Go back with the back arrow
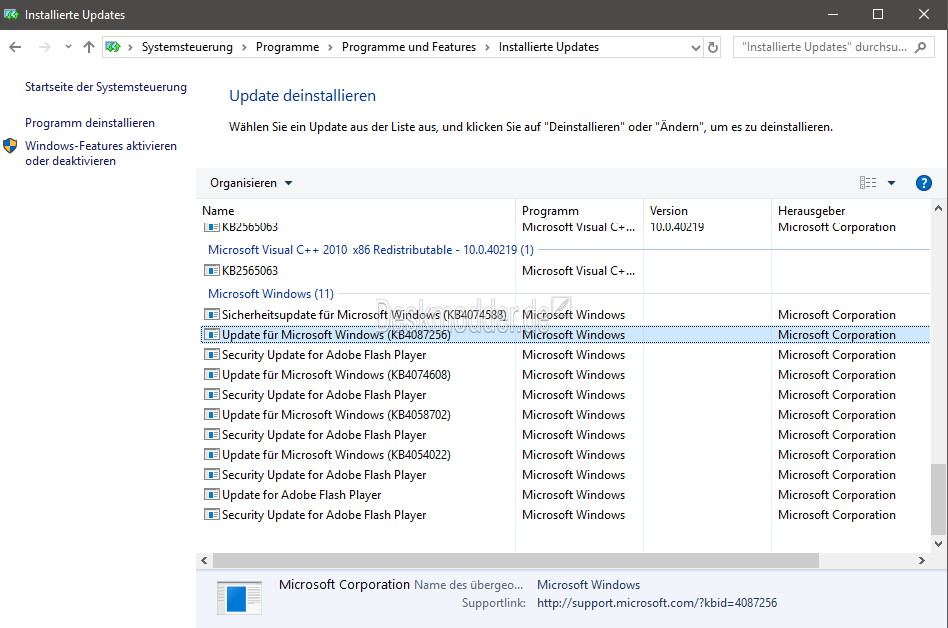Viewport: 948px width, 628px height. [x=15, y=47]
